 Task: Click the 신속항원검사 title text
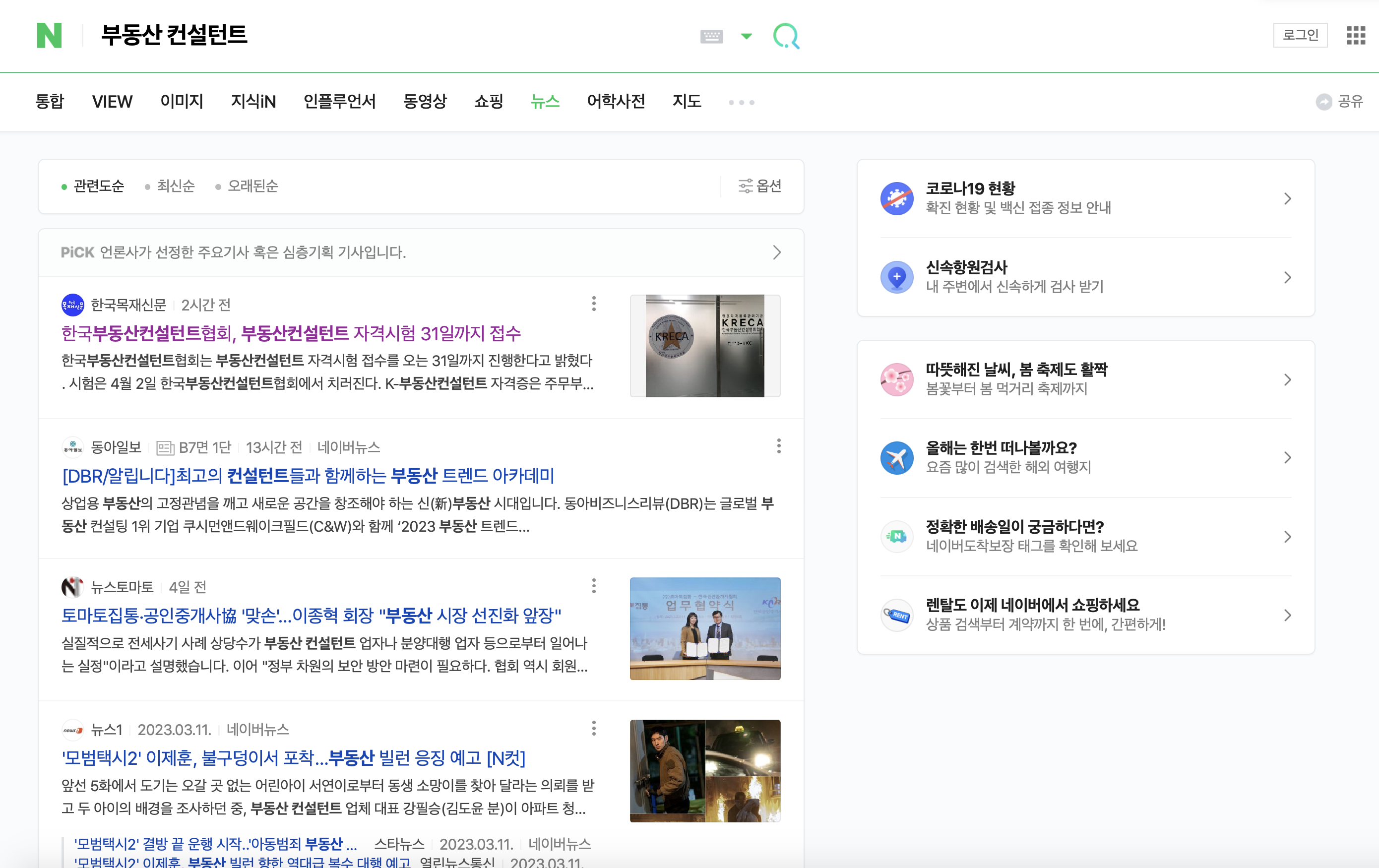click(967, 267)
